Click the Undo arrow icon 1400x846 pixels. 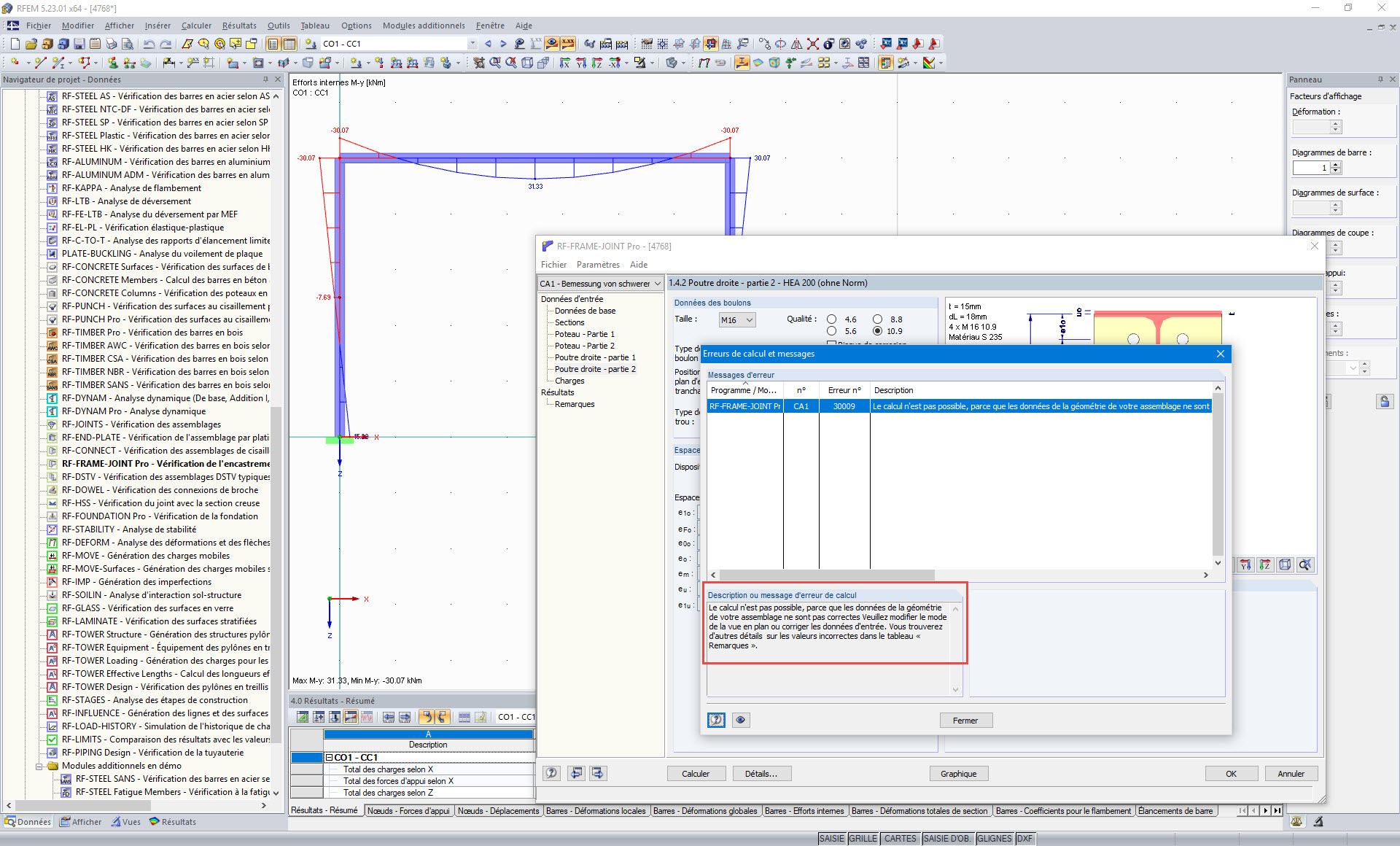pos(149,44)
